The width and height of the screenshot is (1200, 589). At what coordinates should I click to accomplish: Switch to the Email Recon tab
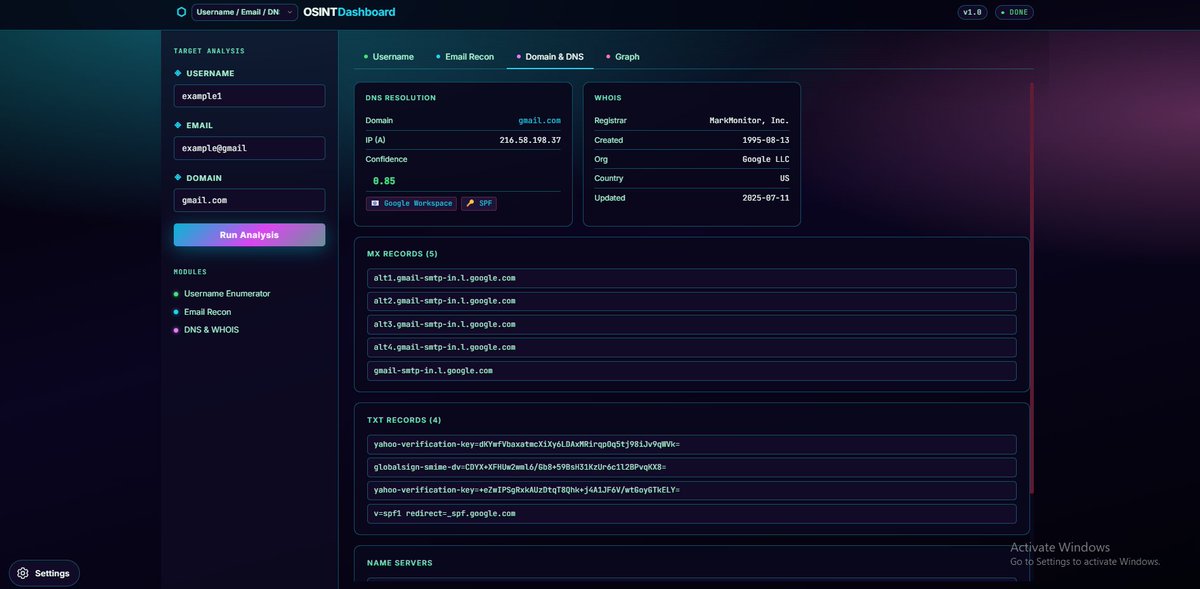point(465,57)
